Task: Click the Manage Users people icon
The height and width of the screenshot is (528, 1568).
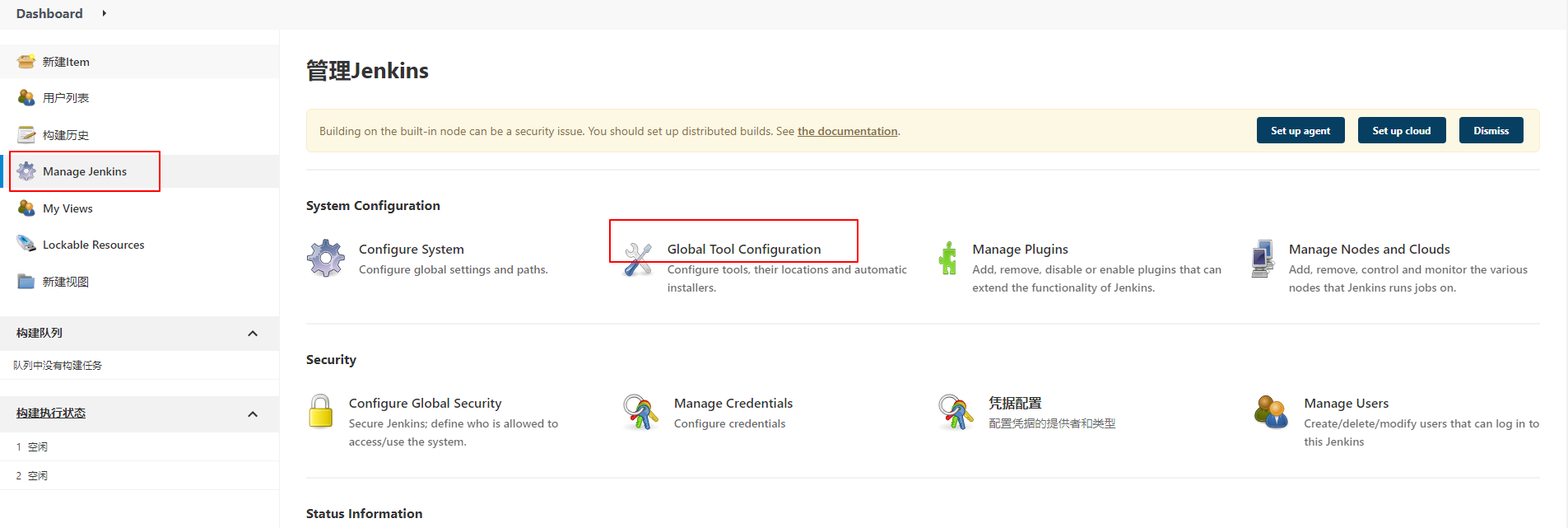Action: click(1272, 412)
